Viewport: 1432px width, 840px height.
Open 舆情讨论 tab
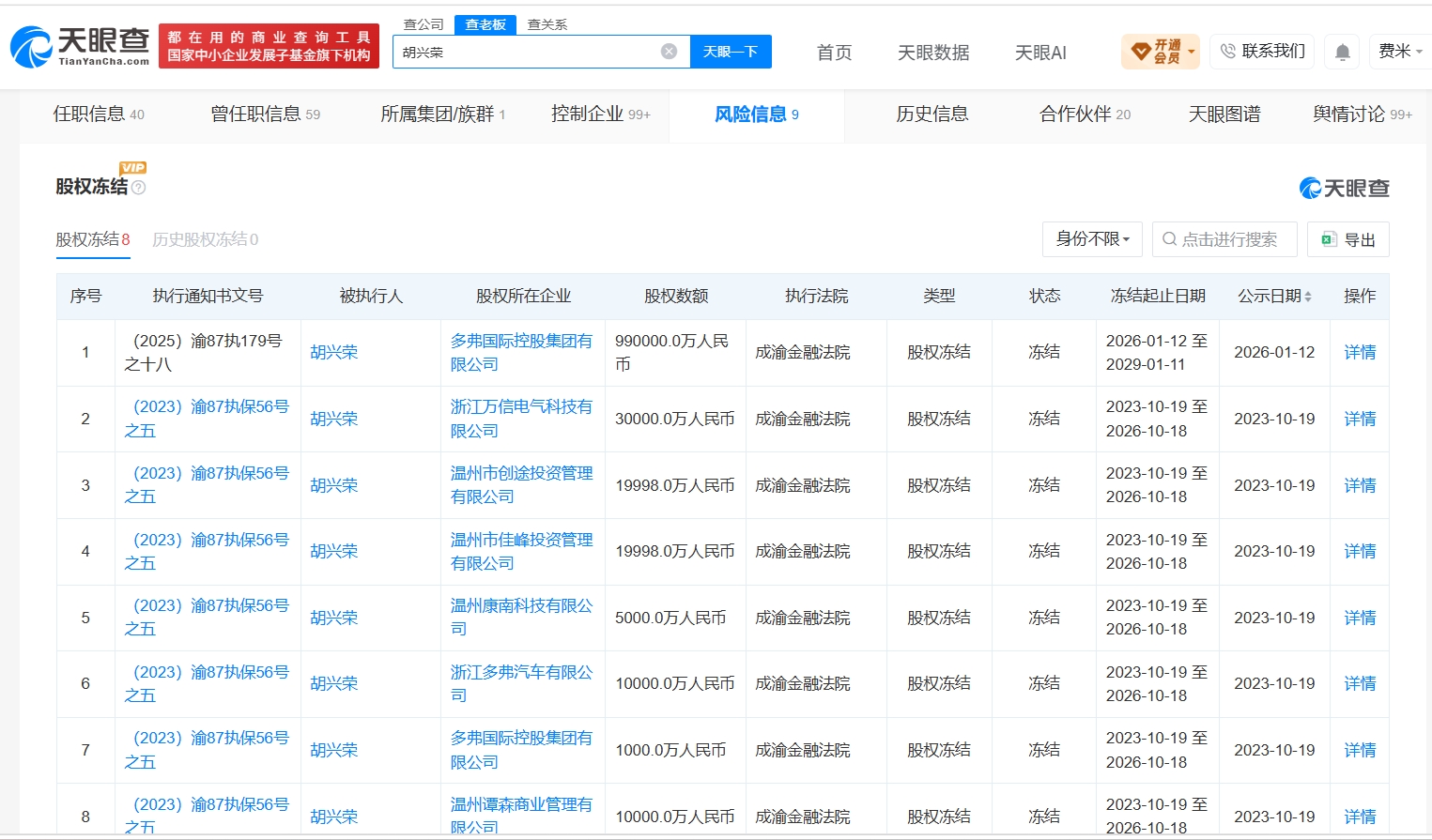[1363, 115]
